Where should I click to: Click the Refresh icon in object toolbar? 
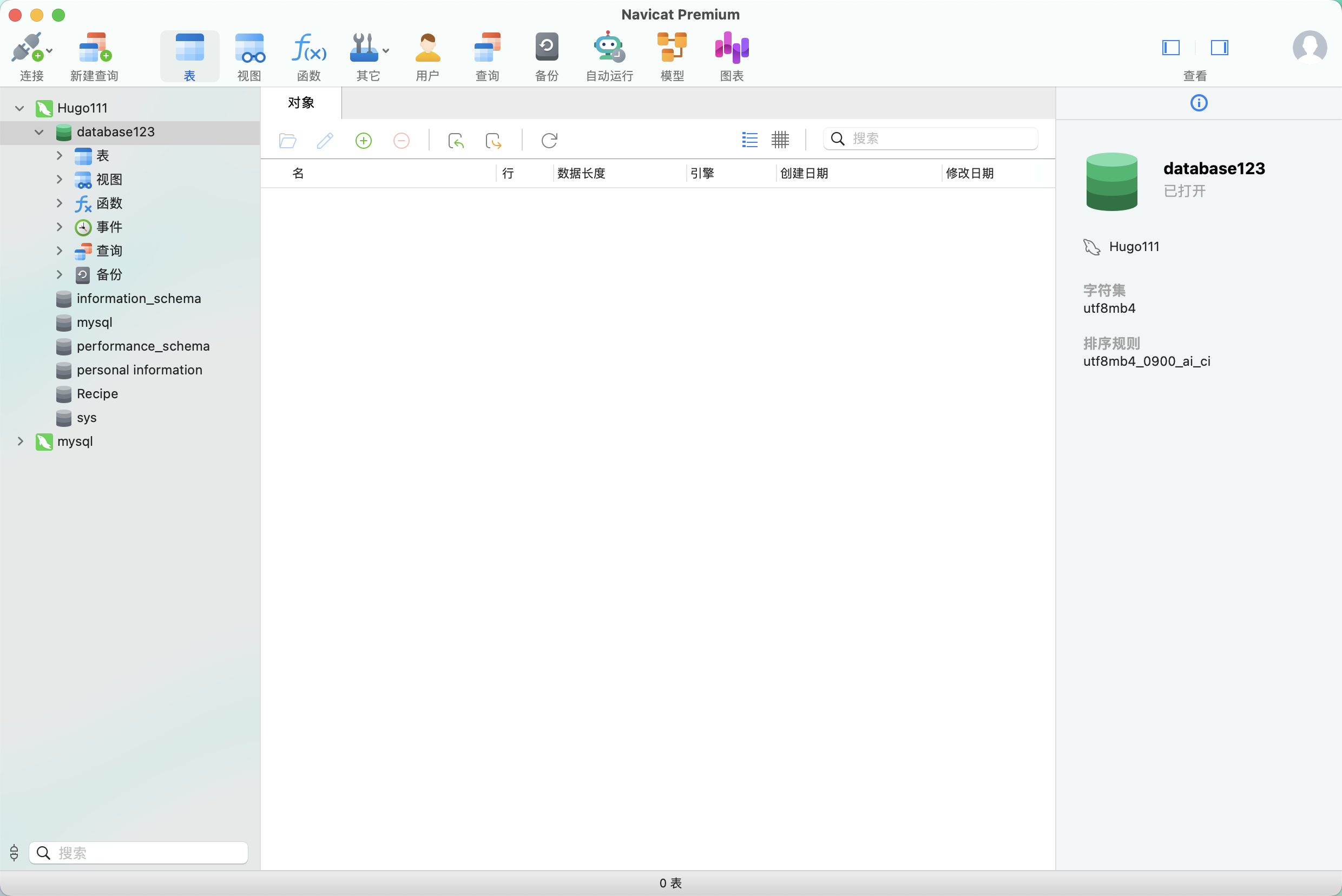549,141
